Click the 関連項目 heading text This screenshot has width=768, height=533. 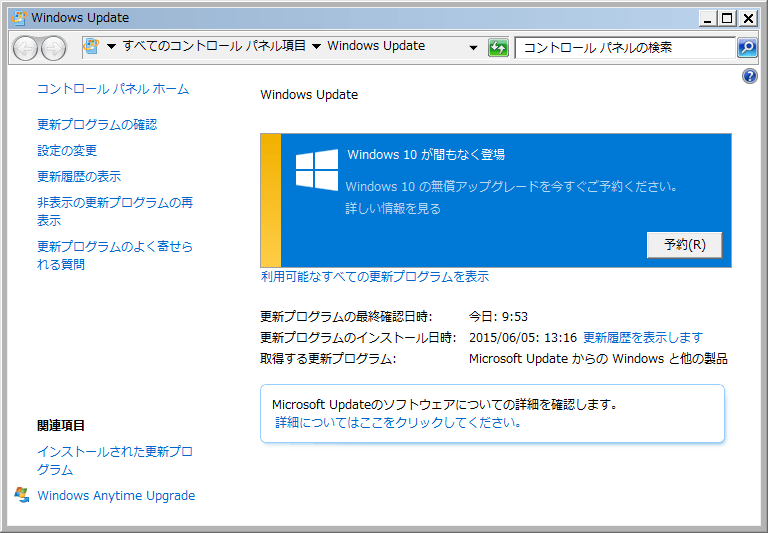coord(61,425)
